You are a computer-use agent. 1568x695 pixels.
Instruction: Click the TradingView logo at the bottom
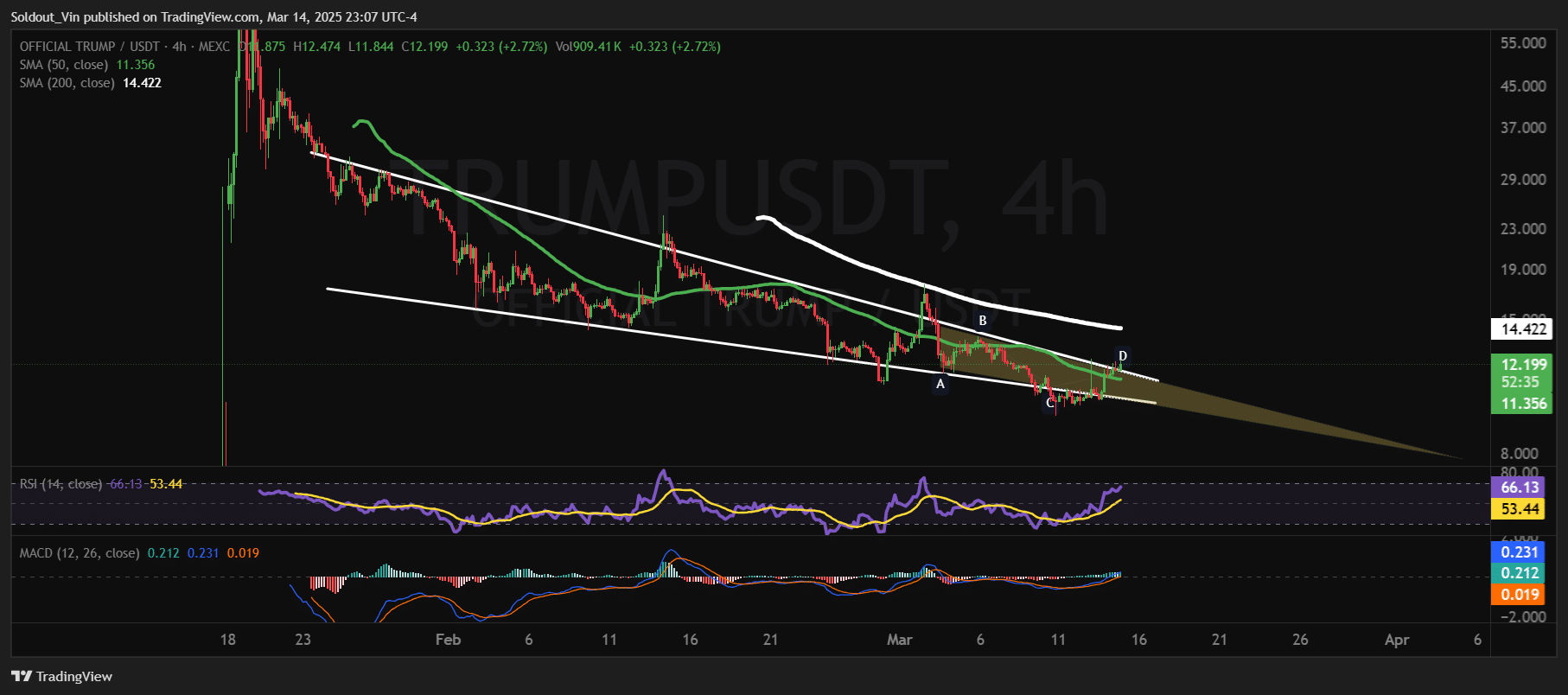[61, 676]
